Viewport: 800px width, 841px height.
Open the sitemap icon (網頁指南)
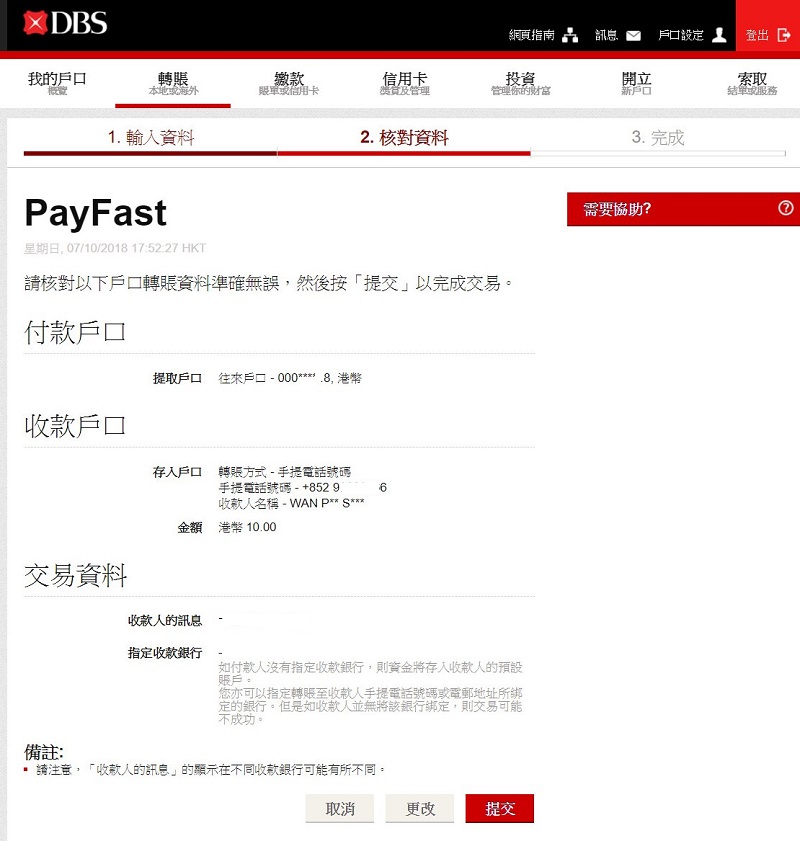570,36
